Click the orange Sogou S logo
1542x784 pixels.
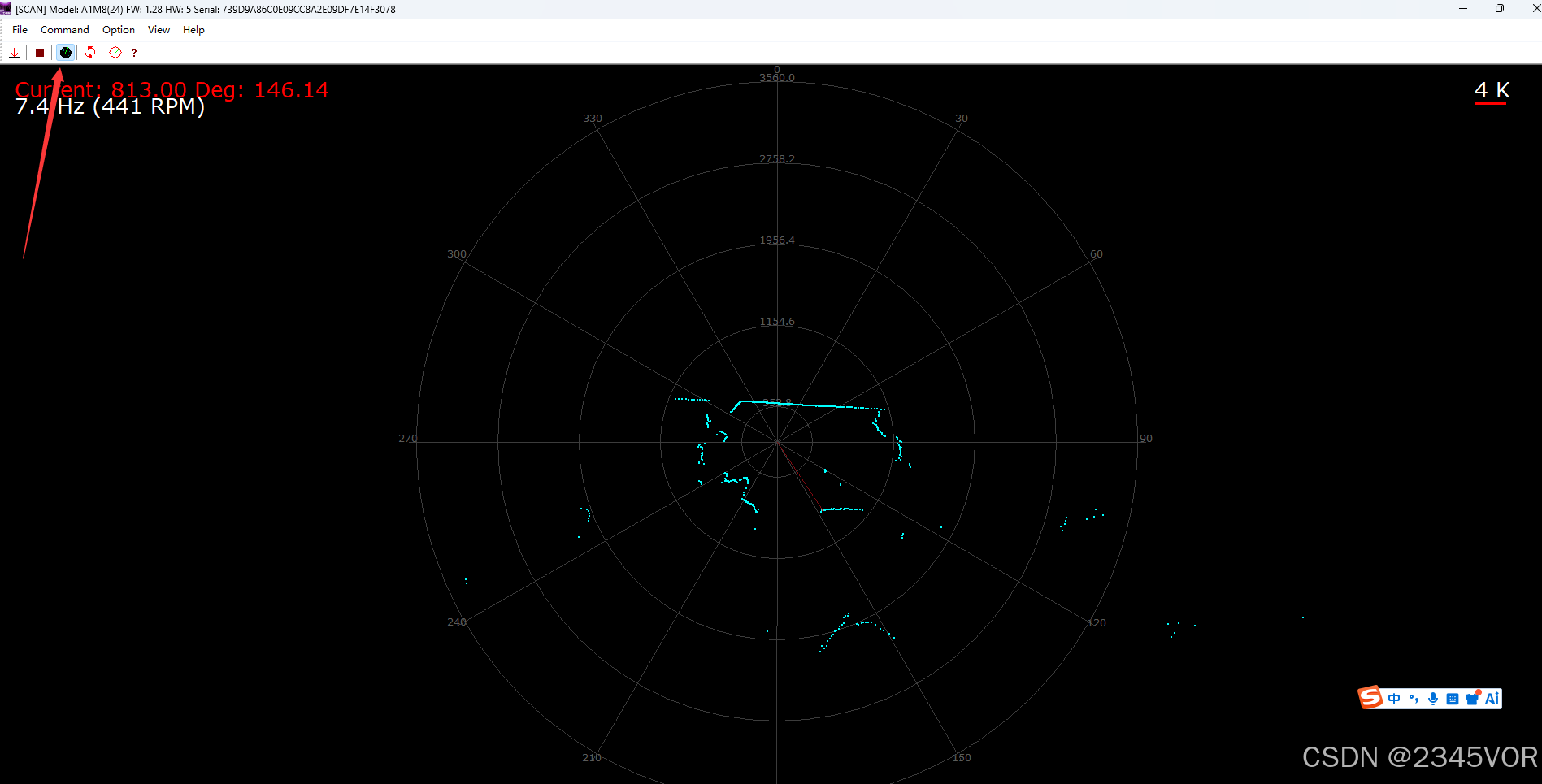tap(1370, 698)
